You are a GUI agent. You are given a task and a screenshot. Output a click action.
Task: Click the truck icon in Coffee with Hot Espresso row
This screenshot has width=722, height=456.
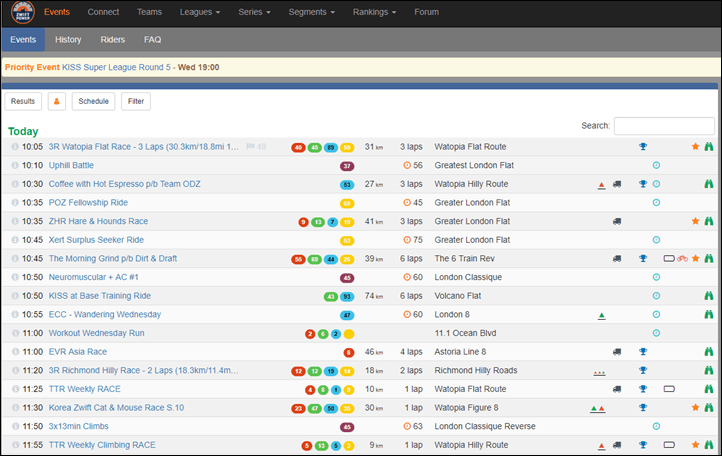617,184
